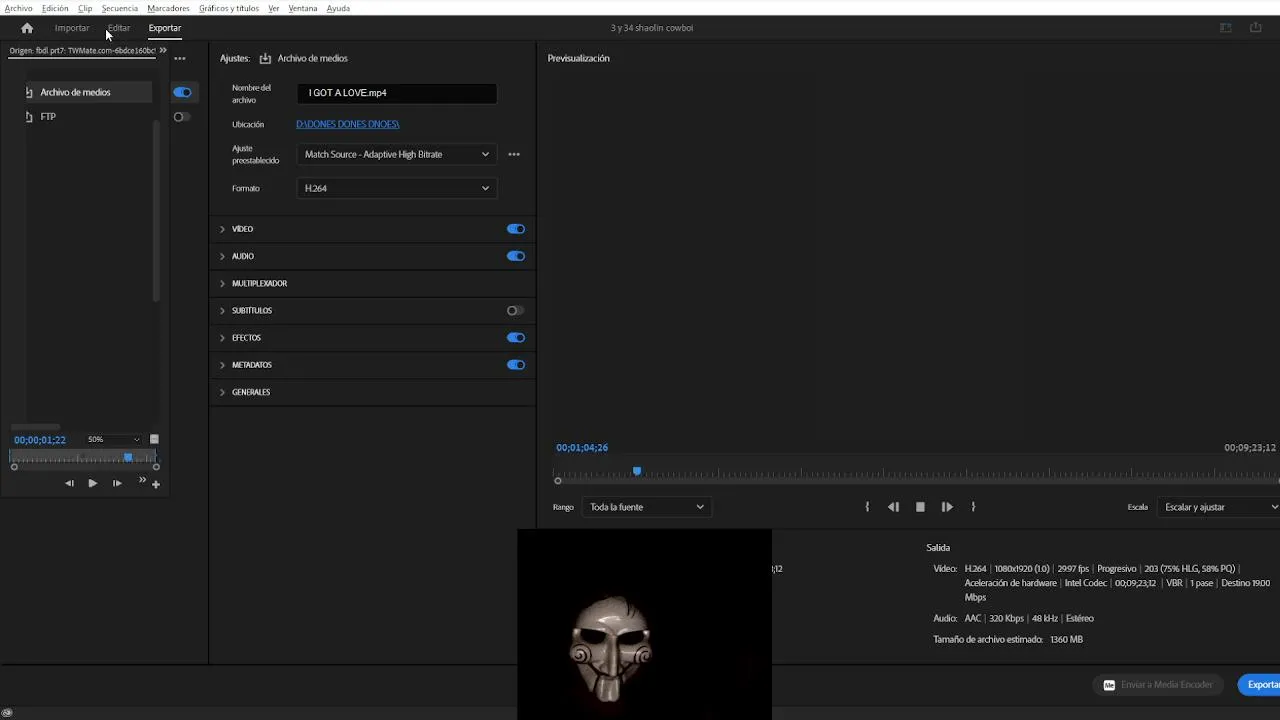Expand the Origen source overflow arrows
1280x720 pixels.
163,50
